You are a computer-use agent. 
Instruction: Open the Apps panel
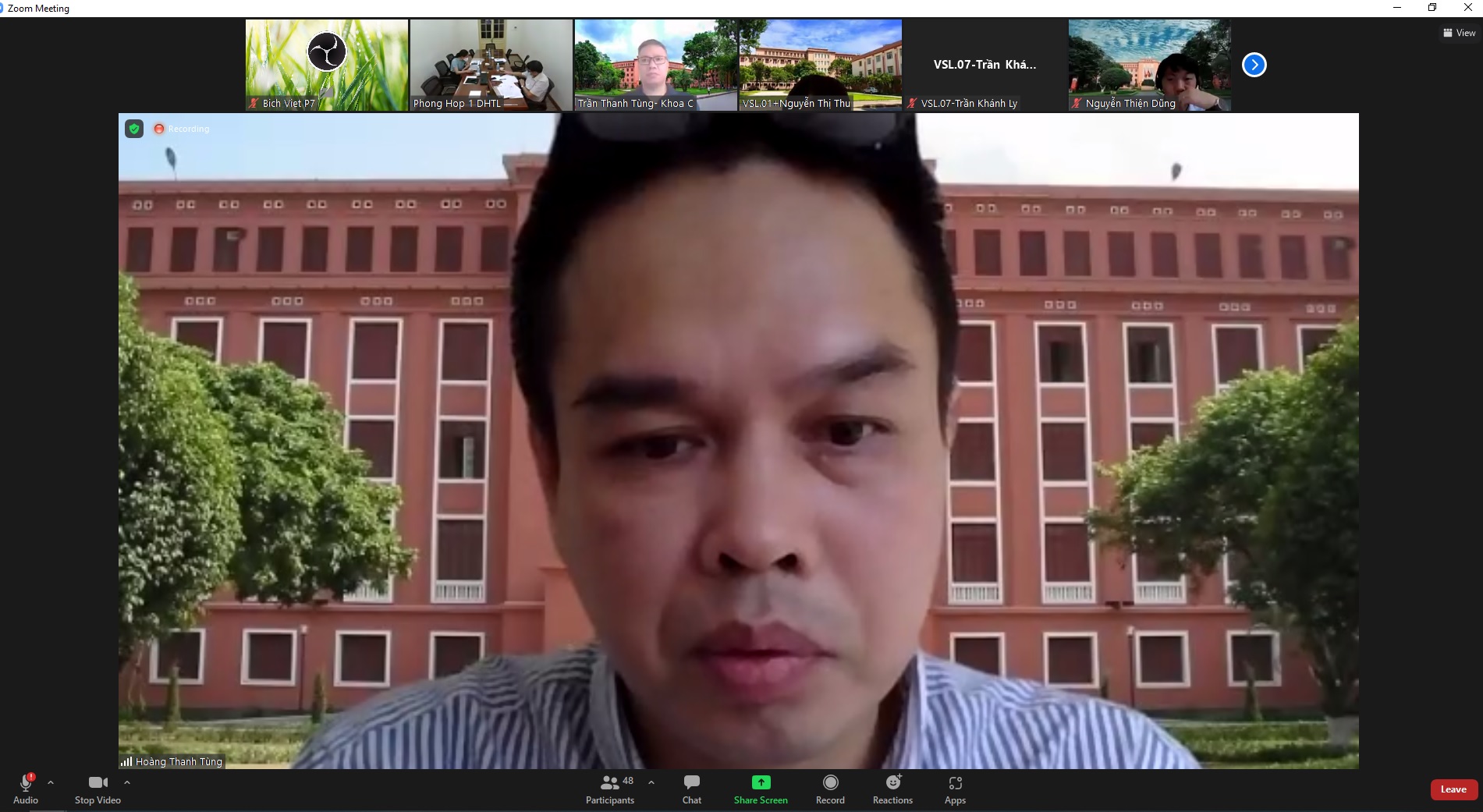(x=955, y=789)
